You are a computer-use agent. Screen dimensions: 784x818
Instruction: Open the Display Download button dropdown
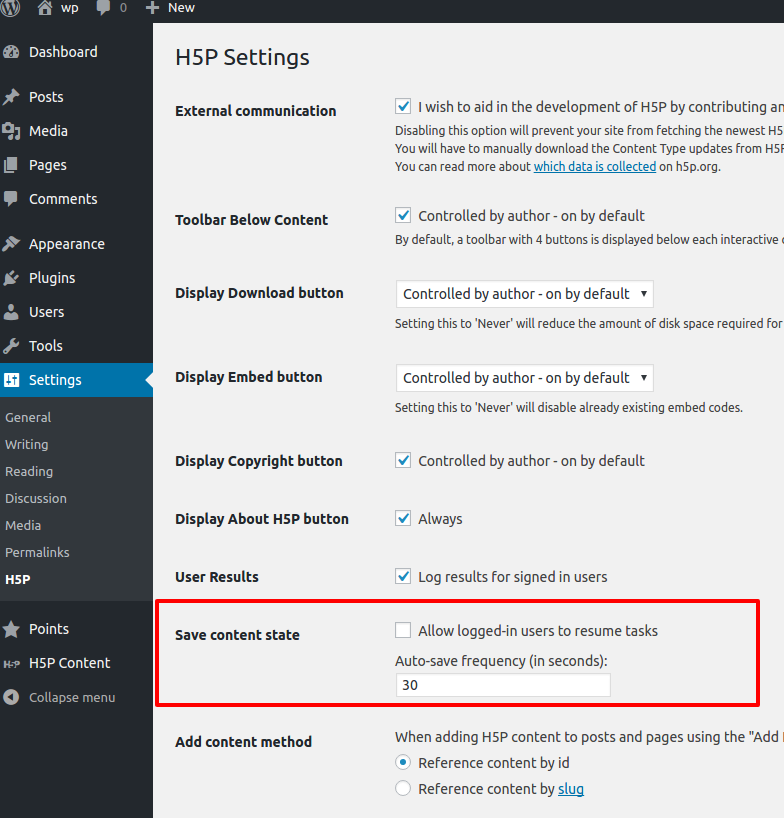click(x=524, y=294)
